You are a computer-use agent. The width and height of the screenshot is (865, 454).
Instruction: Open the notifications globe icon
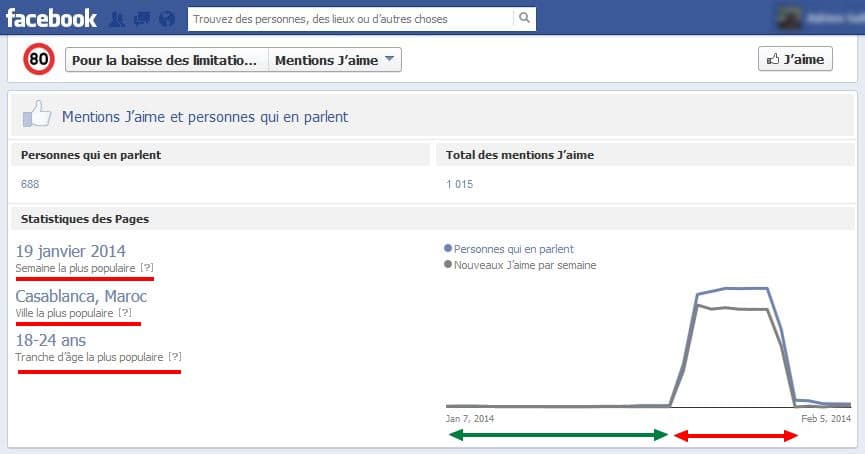[x=166, y=19]
